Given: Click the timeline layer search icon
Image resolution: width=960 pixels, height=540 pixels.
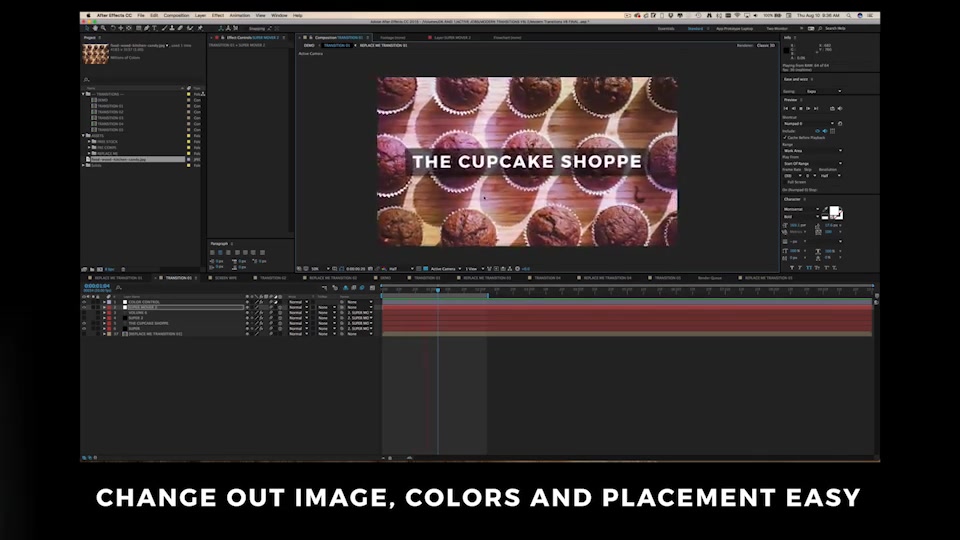Looking at the screenshot, I should (x=118, y=287).
